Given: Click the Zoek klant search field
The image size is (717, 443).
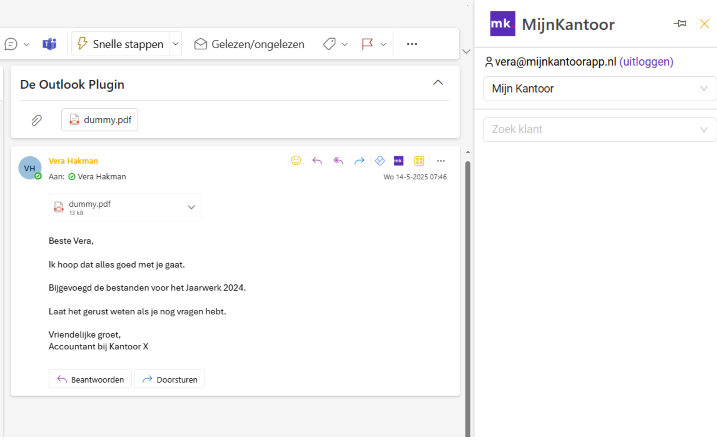Looking at the screenshot, I should coord(599,129).
